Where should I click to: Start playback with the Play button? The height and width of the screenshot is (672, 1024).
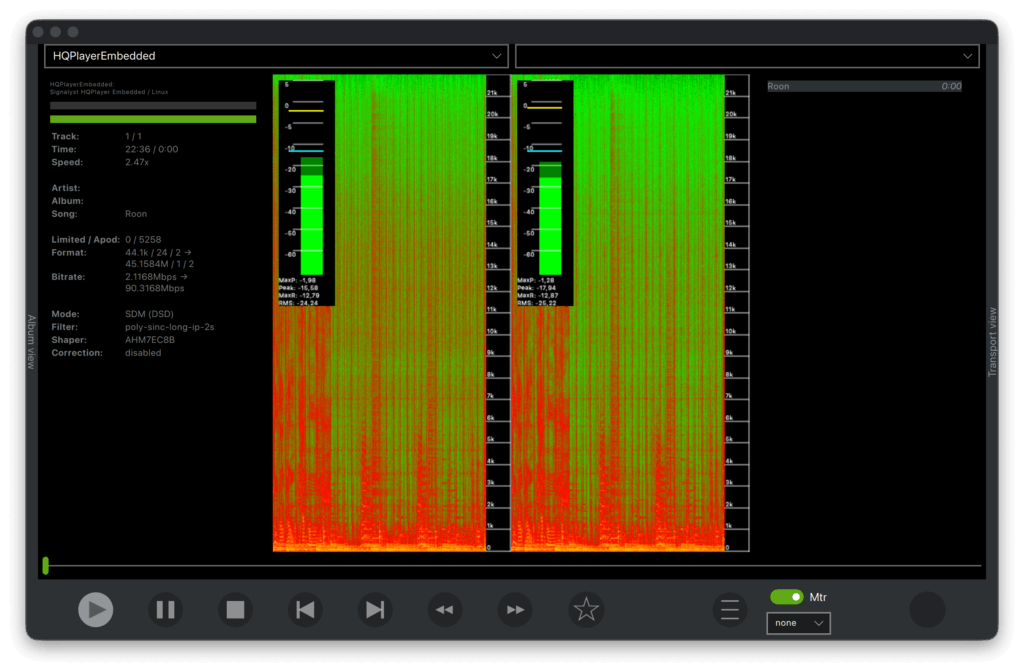pos(95,609)
